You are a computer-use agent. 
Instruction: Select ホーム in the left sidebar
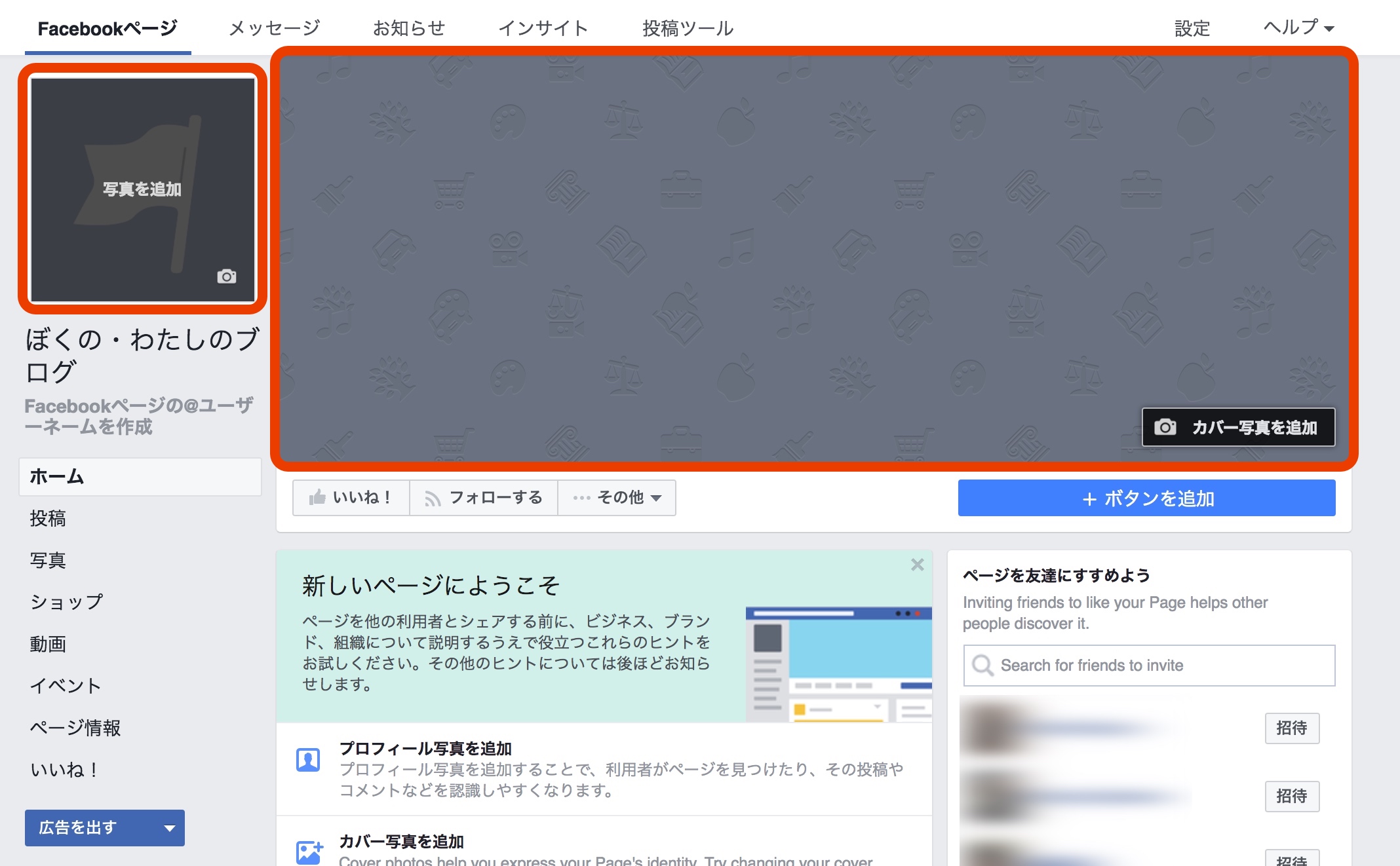pyautogui.click(x=140, y=476)
